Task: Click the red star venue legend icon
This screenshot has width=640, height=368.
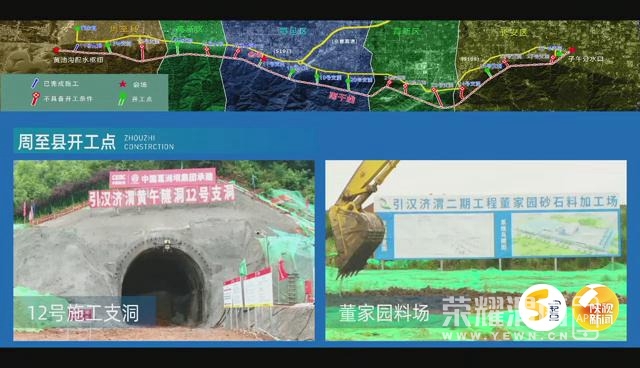Action: (123, 84)
